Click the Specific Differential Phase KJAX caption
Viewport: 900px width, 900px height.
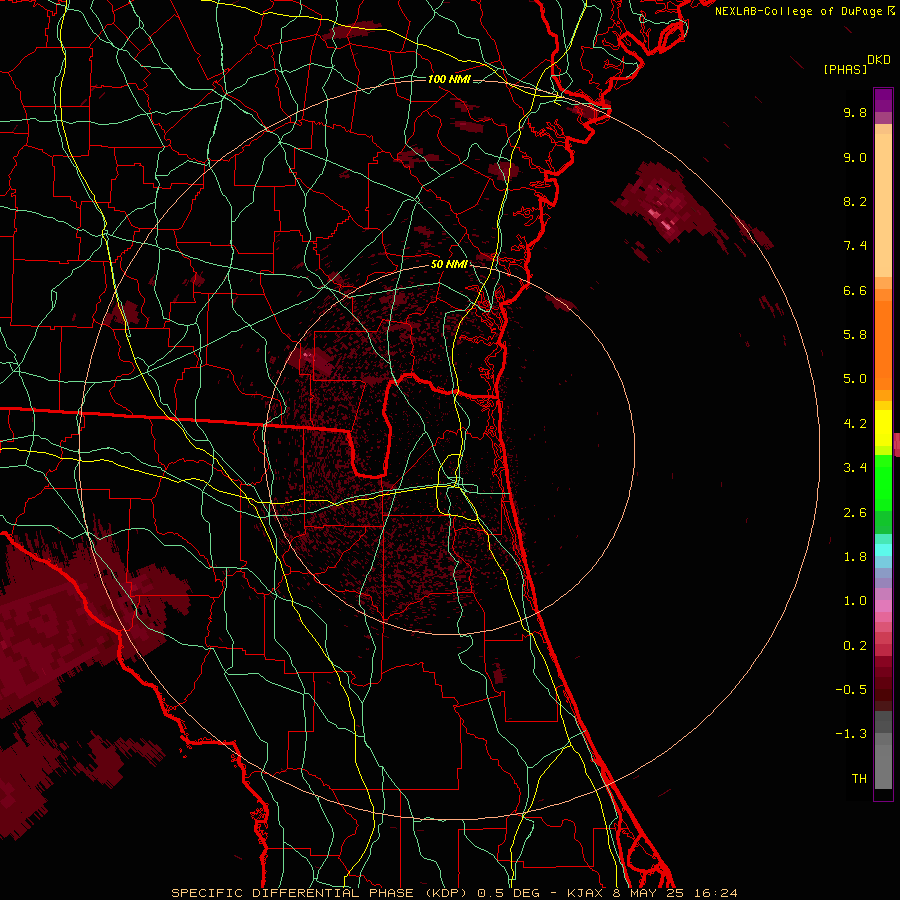(455, 893)
